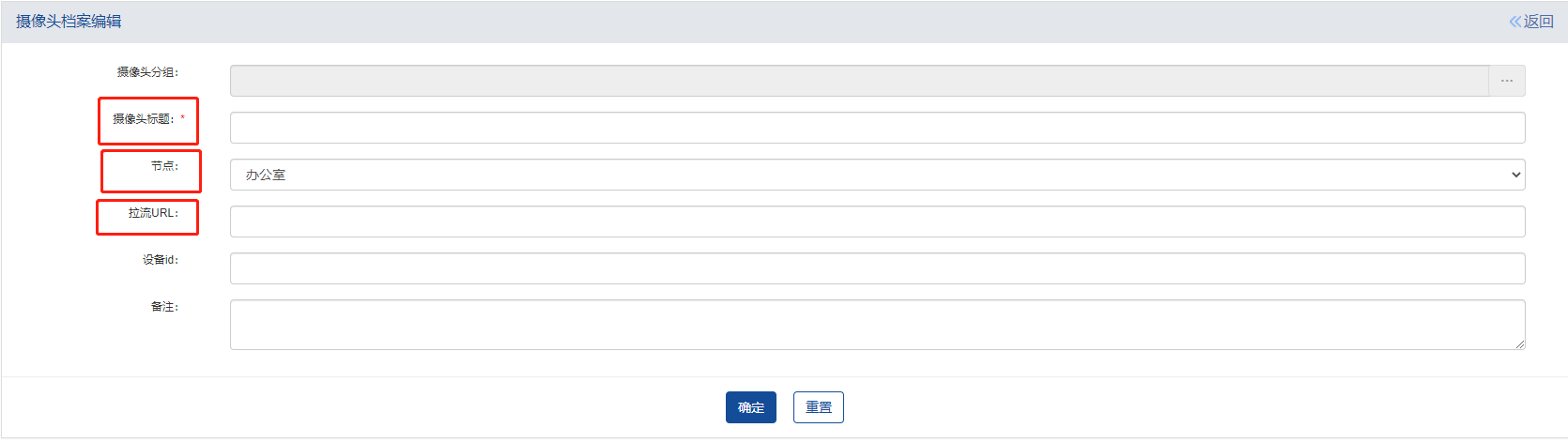The image size is (1568, 443).
Task: Focus the 摄像头标题 text input
Action: click(877, 128)
